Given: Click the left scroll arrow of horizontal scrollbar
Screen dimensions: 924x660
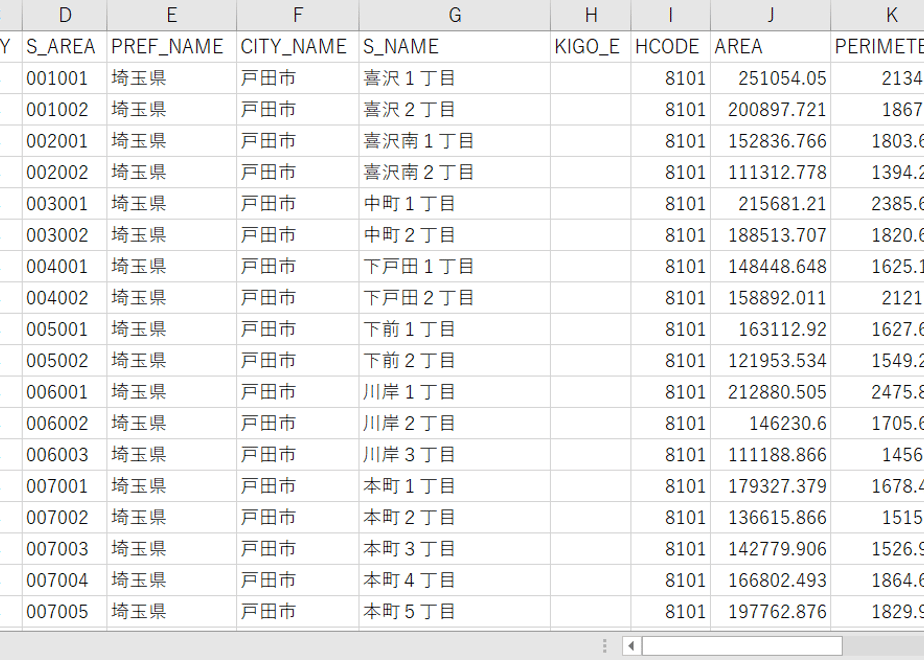Looking at the screenshot, I should (x=631, y=646).
